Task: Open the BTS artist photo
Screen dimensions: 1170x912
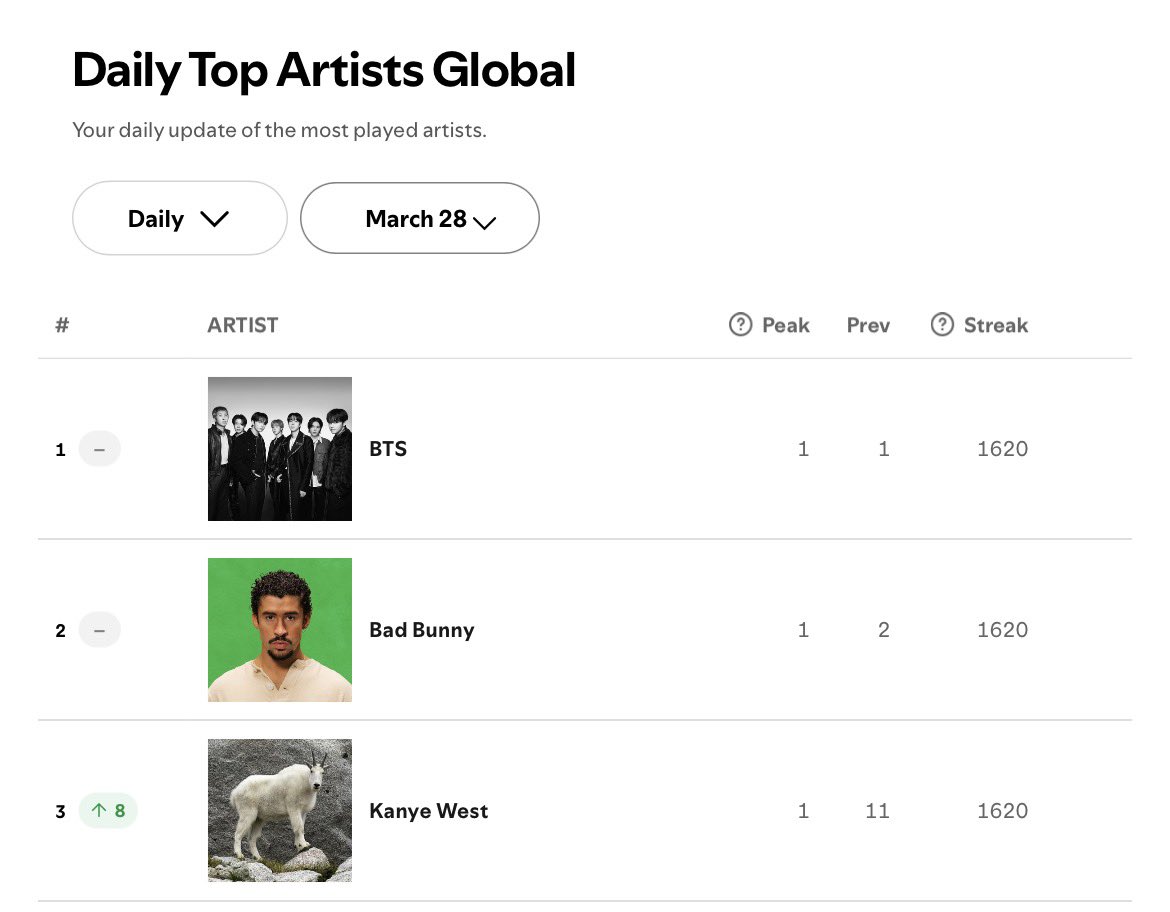Action: point(280,449)
